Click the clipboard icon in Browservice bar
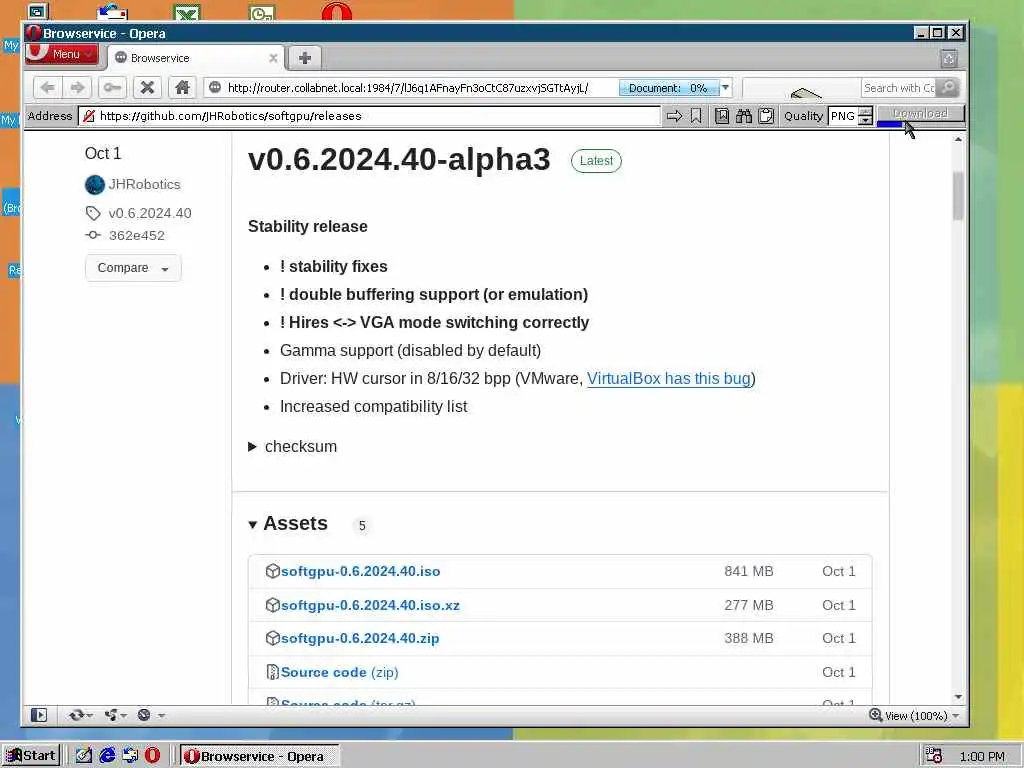The image size is (1024, 768). 766,116
